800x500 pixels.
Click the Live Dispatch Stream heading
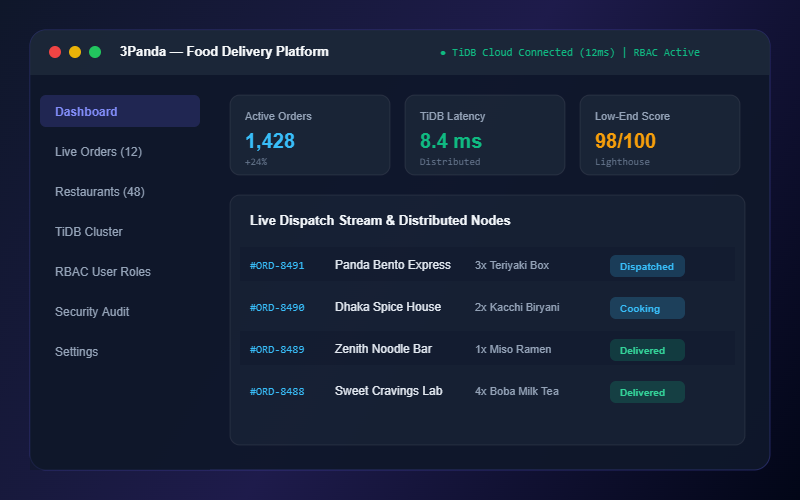point(380,220)
